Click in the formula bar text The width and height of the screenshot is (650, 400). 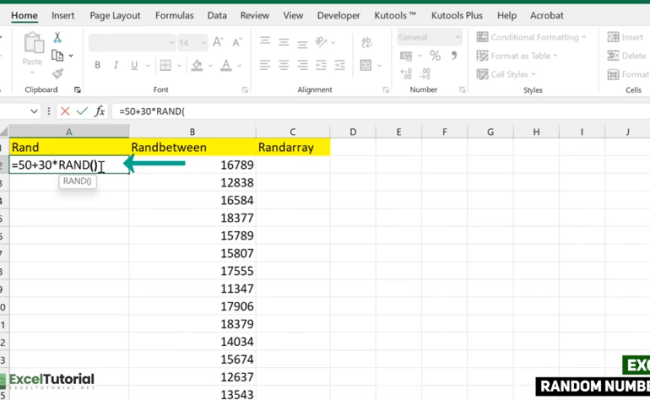point(152,111)
